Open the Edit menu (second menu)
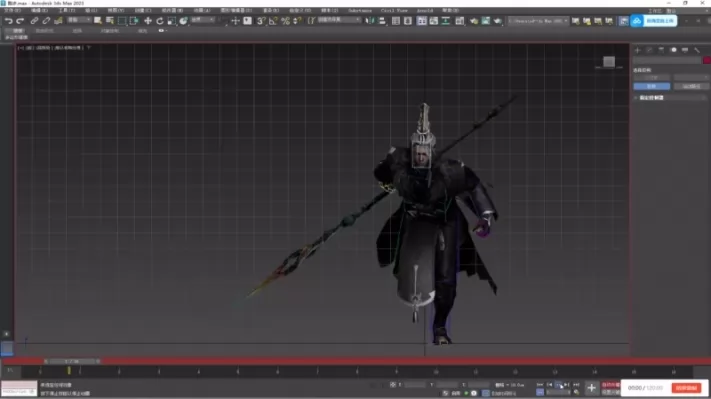 (39, 10)
